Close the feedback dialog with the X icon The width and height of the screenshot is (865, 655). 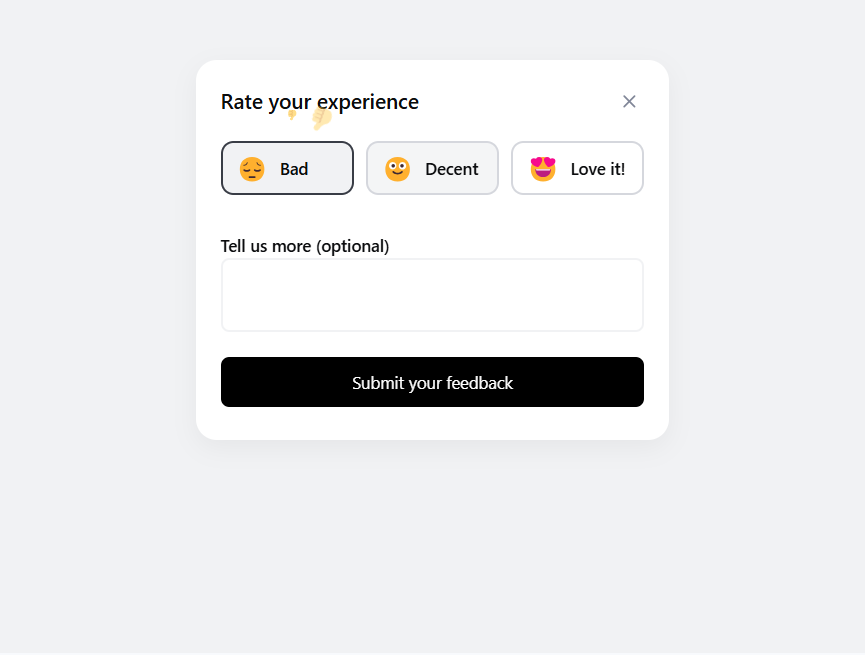[x=629, y=101]
